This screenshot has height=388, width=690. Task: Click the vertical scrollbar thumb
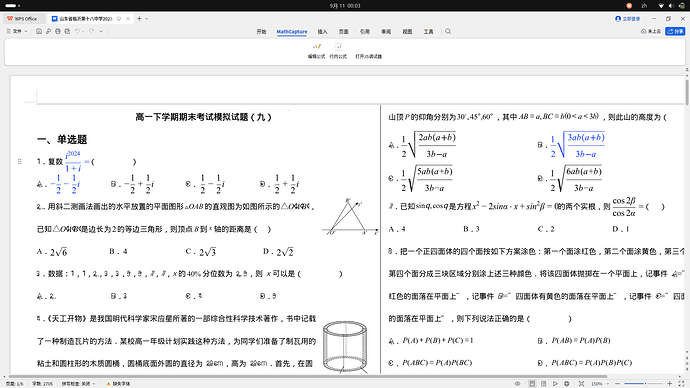click(687, 91)
